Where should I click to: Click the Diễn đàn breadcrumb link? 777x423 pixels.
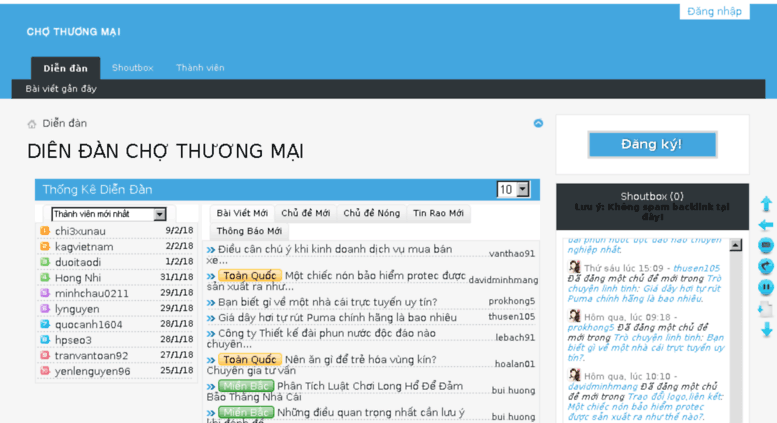64,123
